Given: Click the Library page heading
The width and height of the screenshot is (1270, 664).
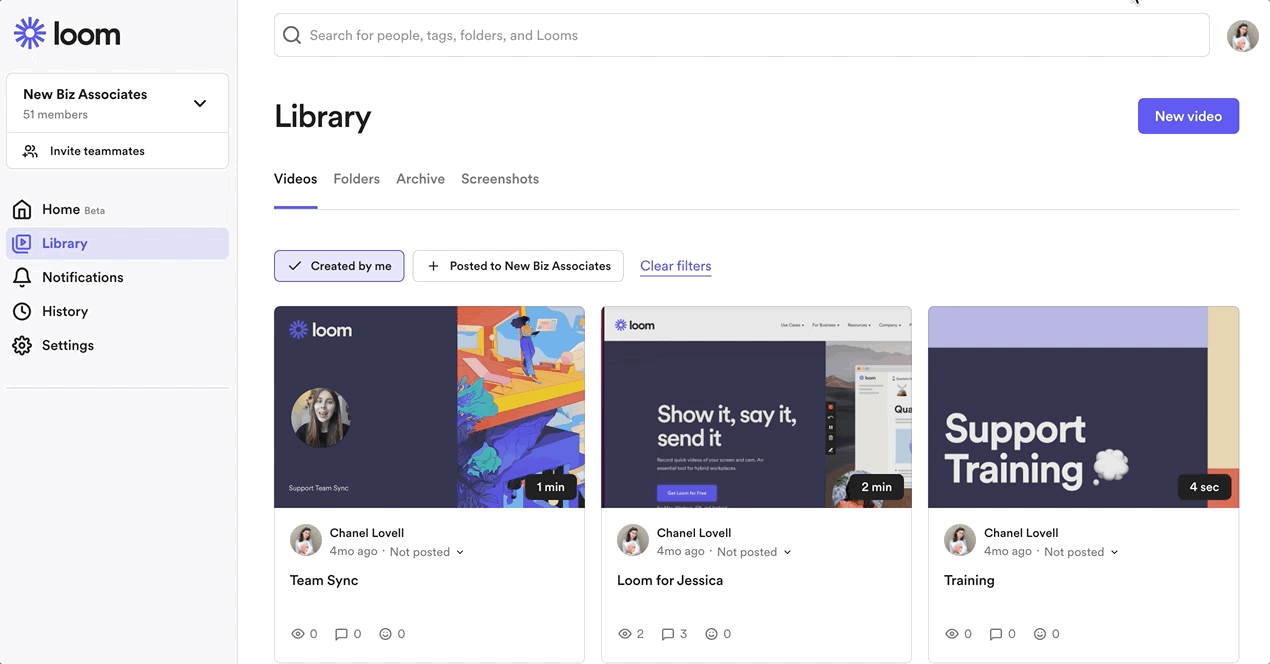Looking at the screenshot, I should pyautogui.click(x=322, y=117).
